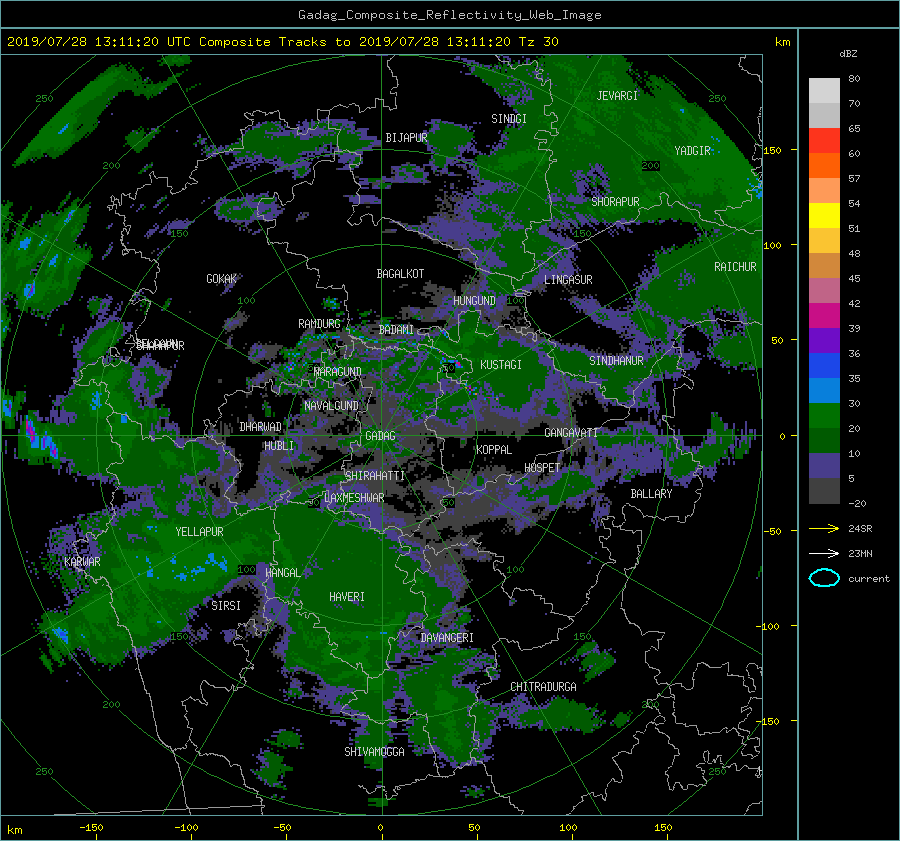Select the 80 dBZ light gray swatch
900x841 pixels.
coord(824,90)
